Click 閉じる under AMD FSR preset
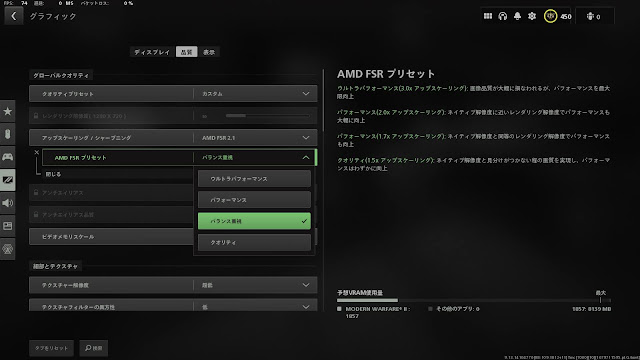 [x=53, y=174]
